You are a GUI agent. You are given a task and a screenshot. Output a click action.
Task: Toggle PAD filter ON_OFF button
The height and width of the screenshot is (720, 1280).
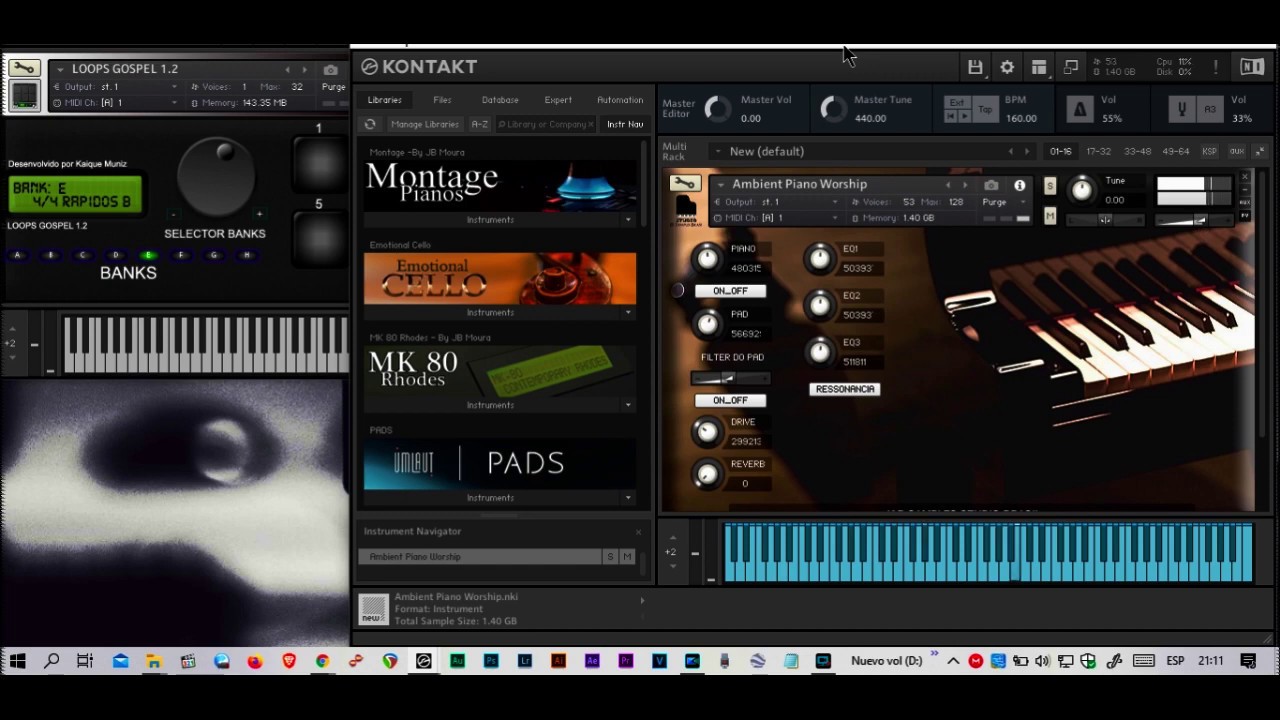(x=730, y=400)
